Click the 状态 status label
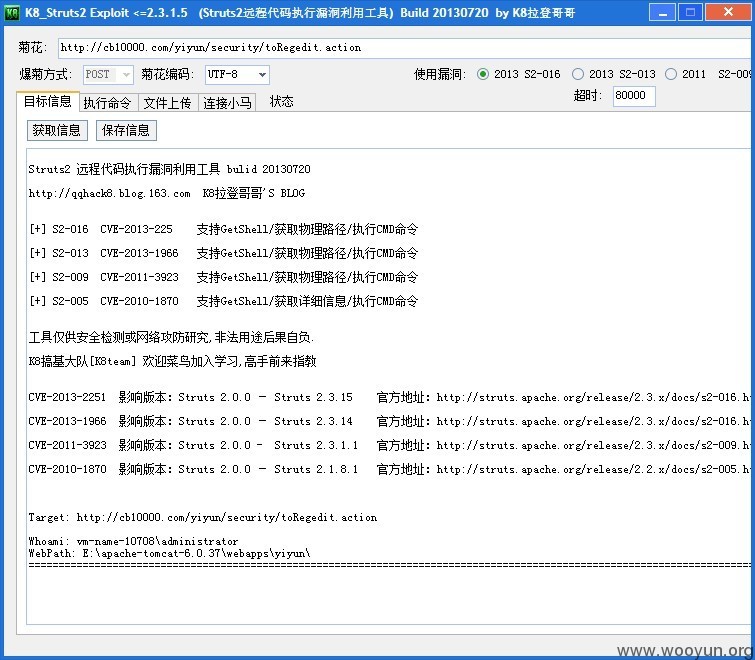This screenshot has height=660, width=755. pos(282,102)
